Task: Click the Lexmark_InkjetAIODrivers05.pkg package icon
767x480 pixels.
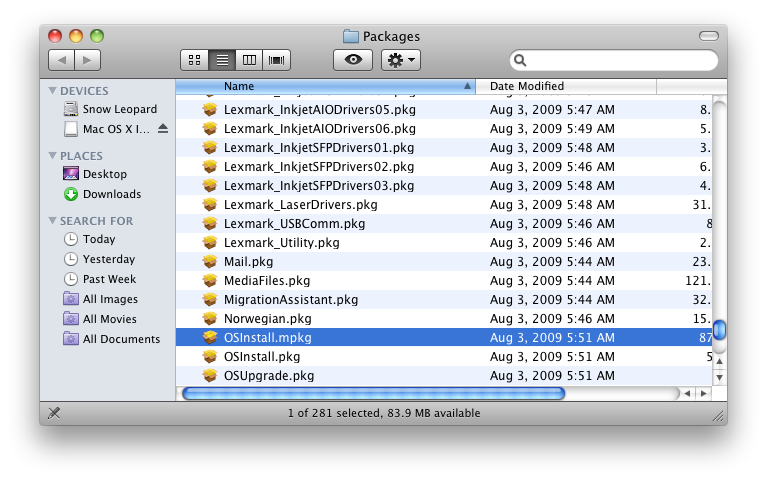Action: coord(210,110)
